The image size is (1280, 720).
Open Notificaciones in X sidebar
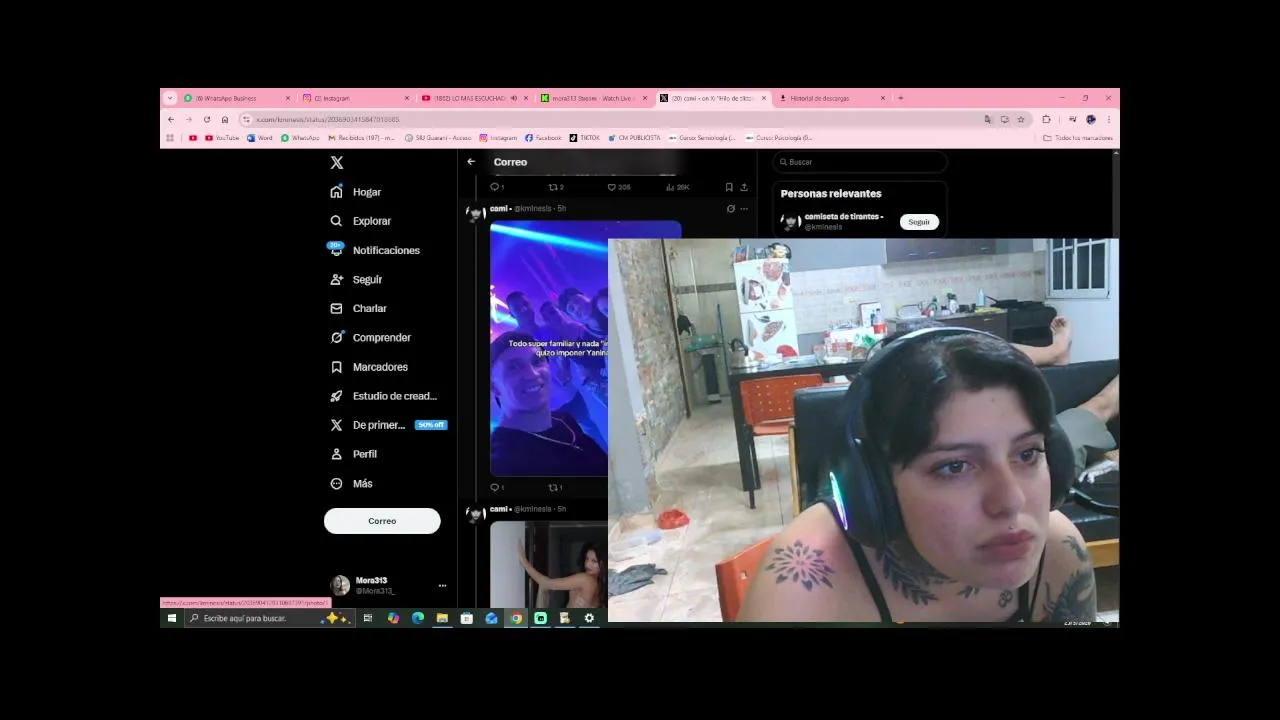coord(375,250)
